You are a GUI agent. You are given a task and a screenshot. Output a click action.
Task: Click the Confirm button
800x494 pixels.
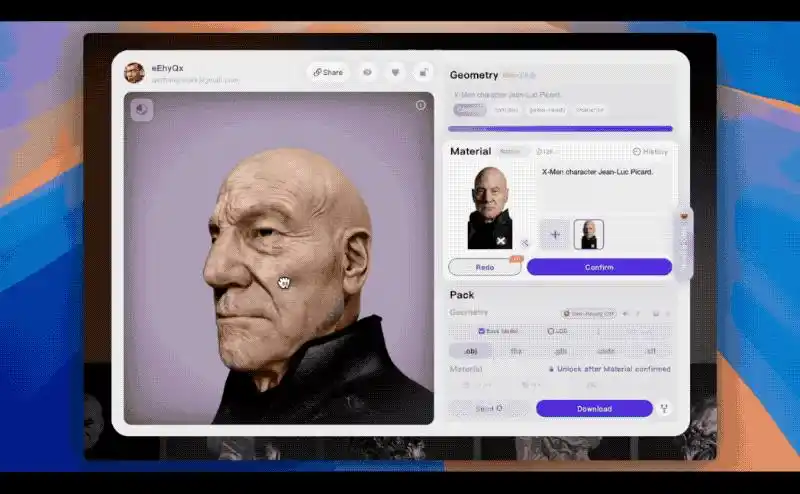(x=599, y=267)
